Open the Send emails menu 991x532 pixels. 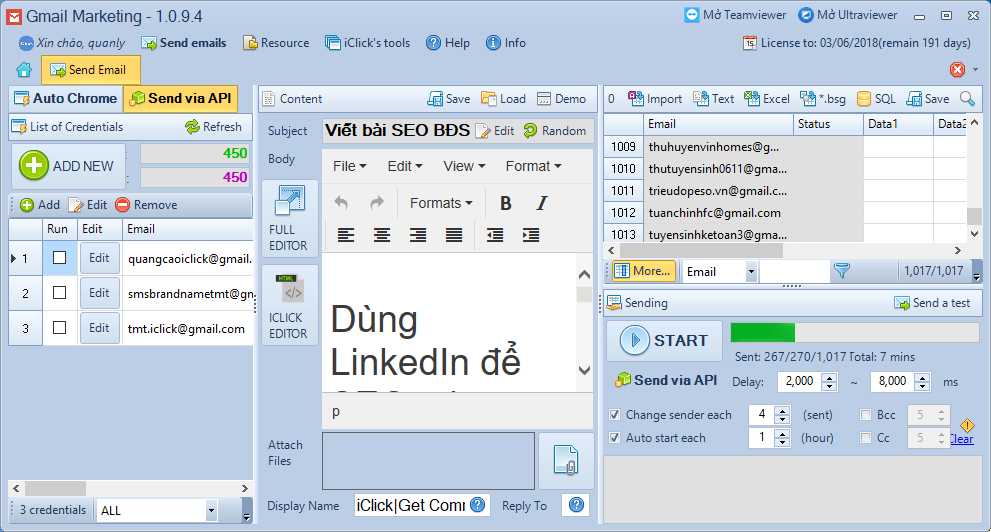pyautogui.click(x=184, y=43)
